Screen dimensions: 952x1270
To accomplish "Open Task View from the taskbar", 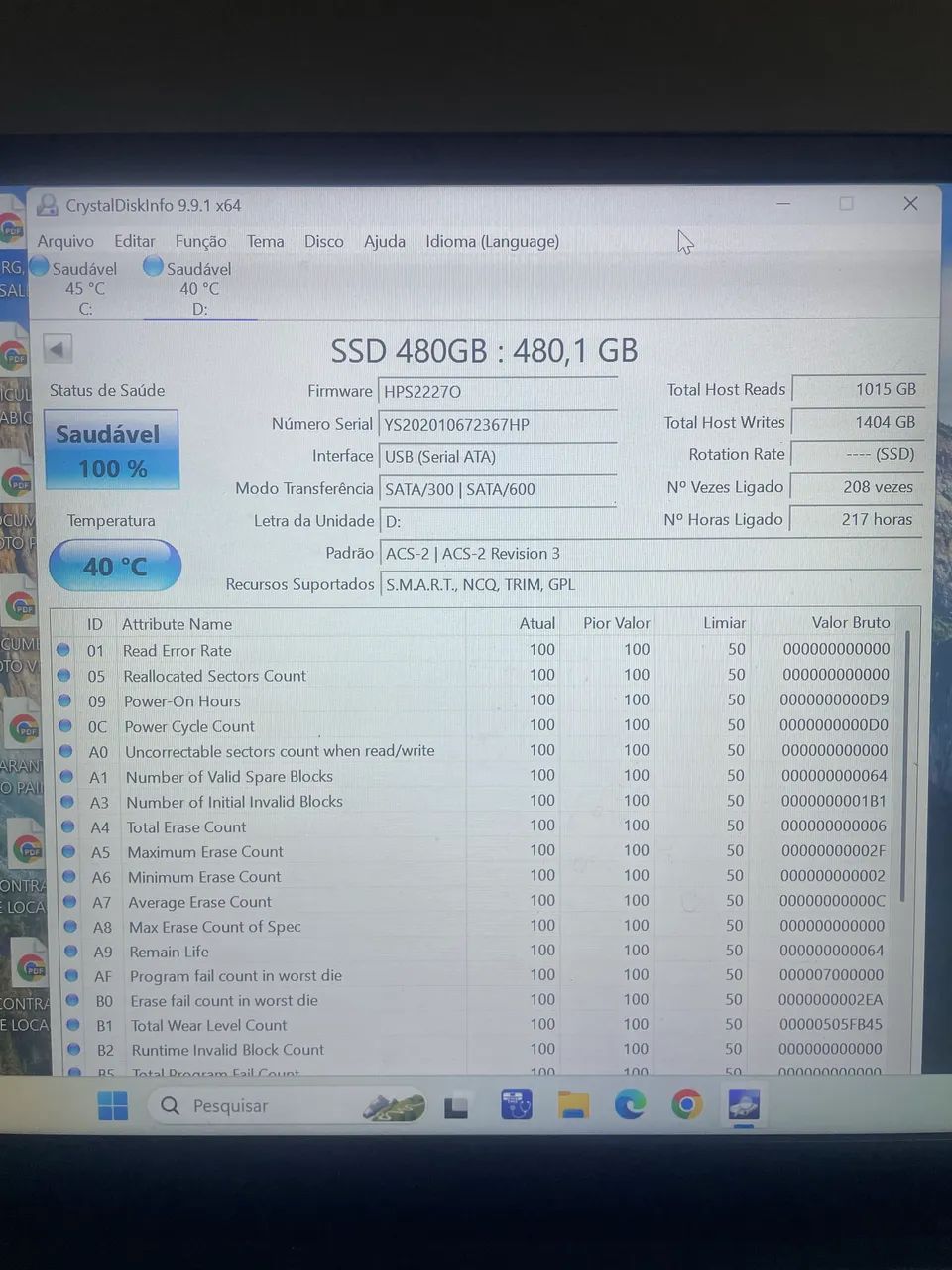I will pyautogui.click(x=456, y=1106).
